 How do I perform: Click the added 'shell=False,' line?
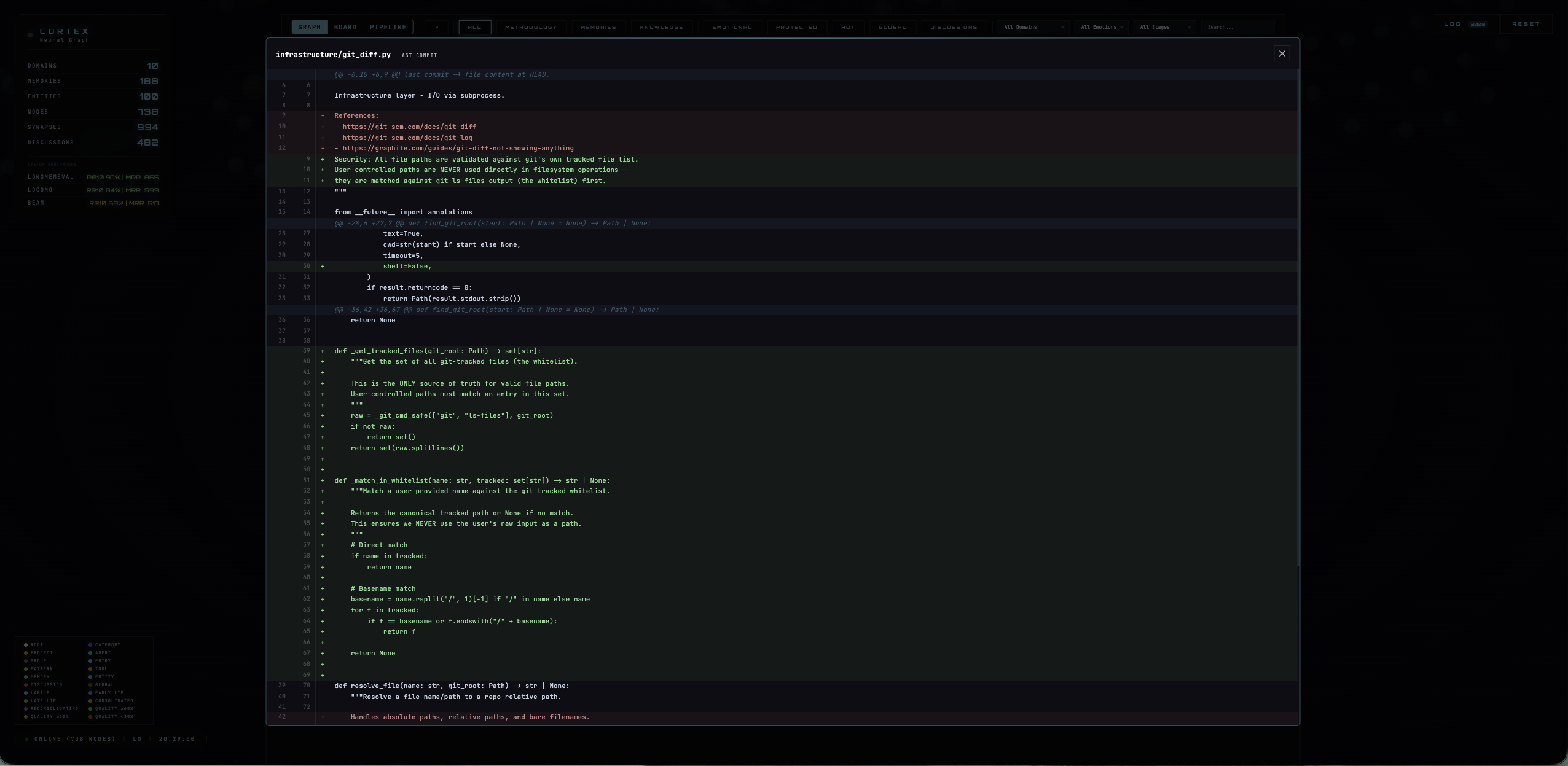782,266
